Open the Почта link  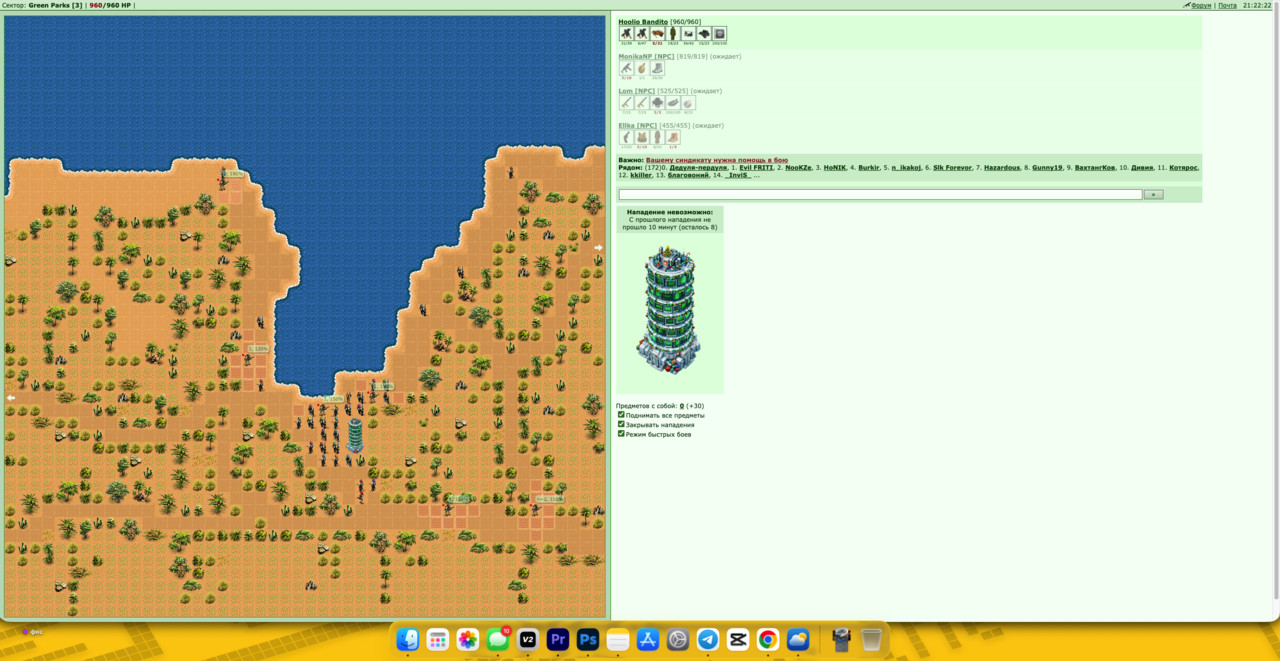click(1227, 5)
